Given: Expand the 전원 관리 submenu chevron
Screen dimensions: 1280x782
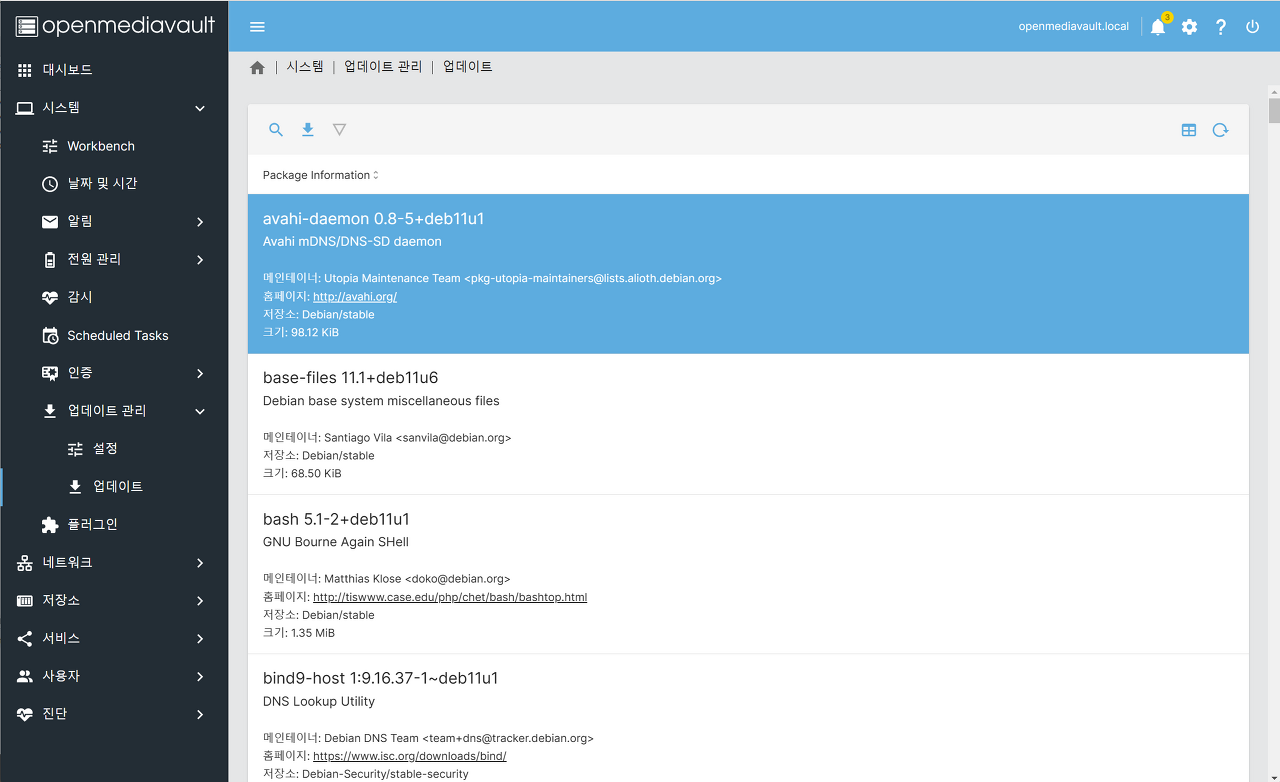Looking at the screenshot, I should (200, 260).
